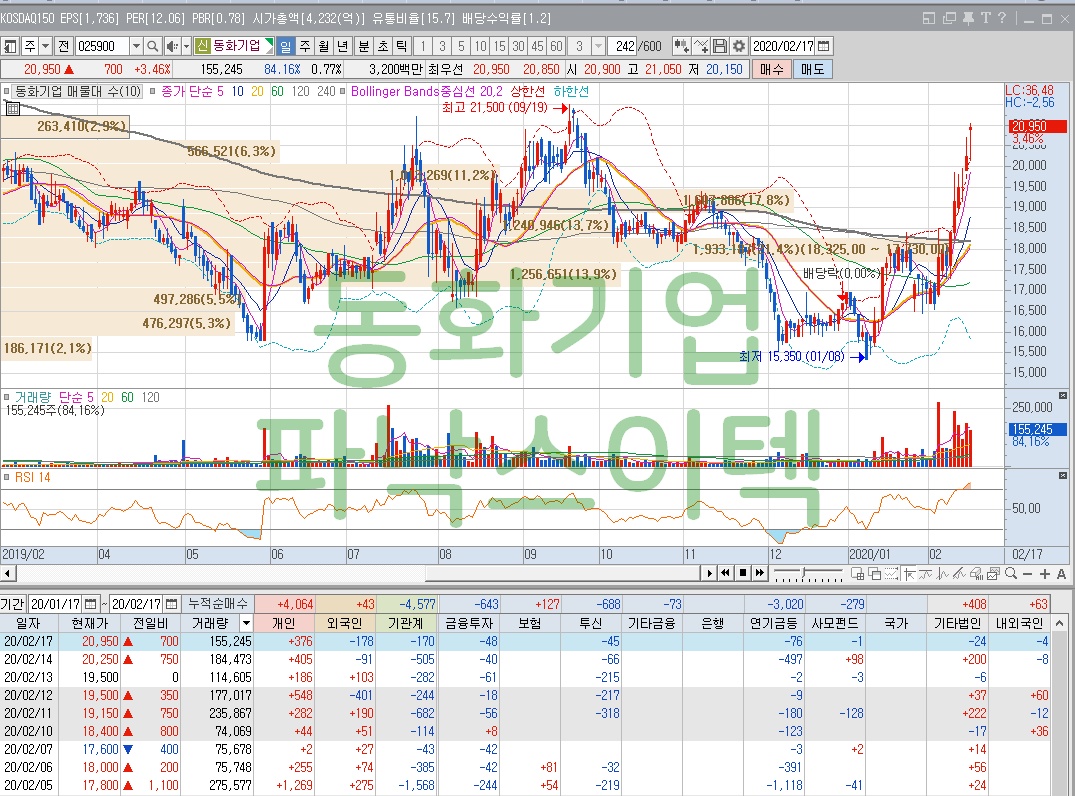
Task: Expand the stock code history dropdown
Action: pyautogui.click(x=136, y=46)
